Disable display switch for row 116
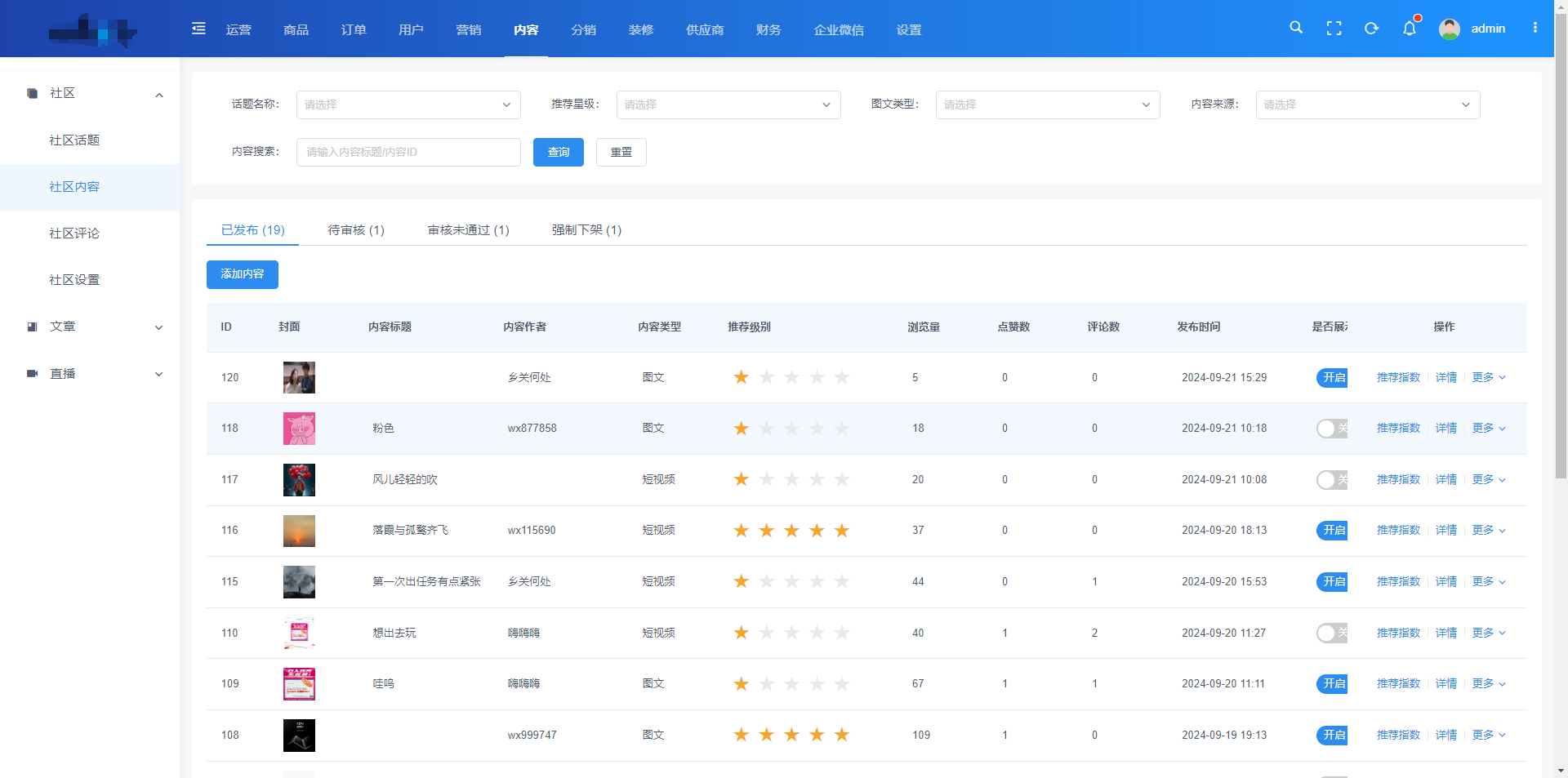1568x778 pixels. coord(1332,531)
